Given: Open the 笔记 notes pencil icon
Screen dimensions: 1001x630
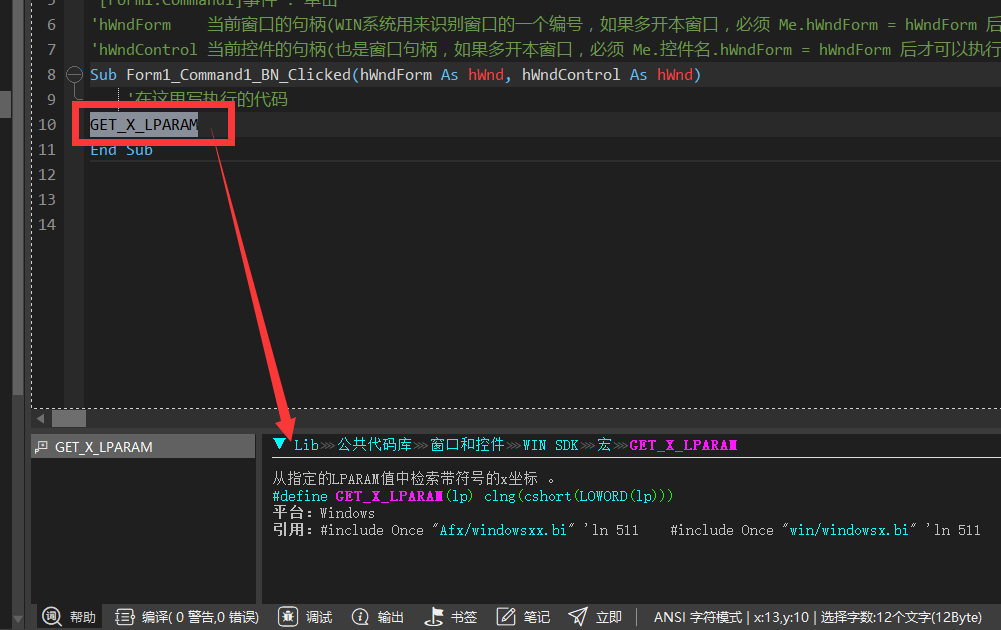Looking at the screenshot, I should (x=506, y=616).
